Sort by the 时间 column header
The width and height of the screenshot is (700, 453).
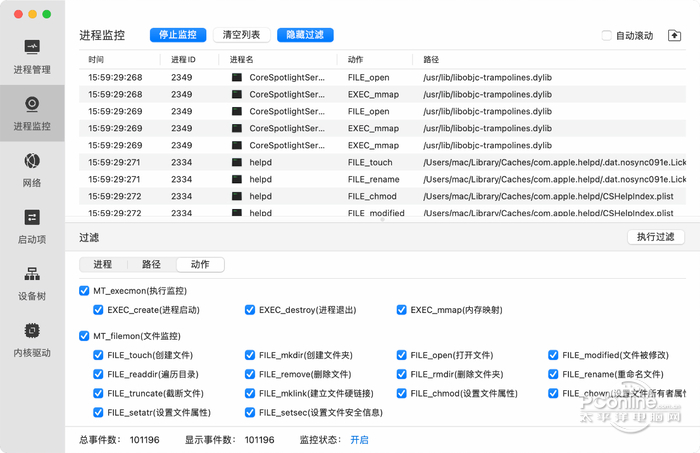click(96, 59)
